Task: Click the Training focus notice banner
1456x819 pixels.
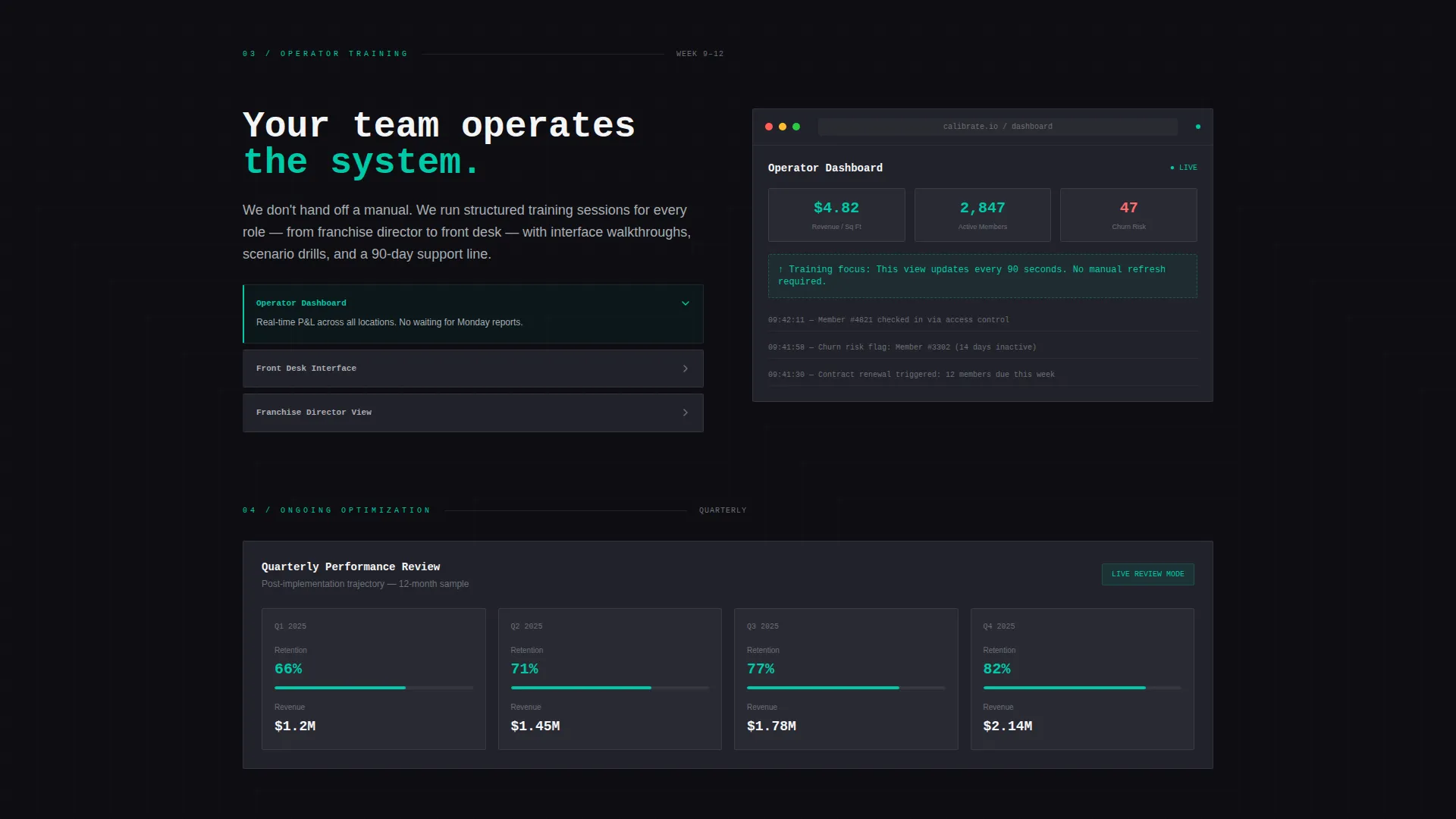Action: pyautogui.click(x=983, y=275)
